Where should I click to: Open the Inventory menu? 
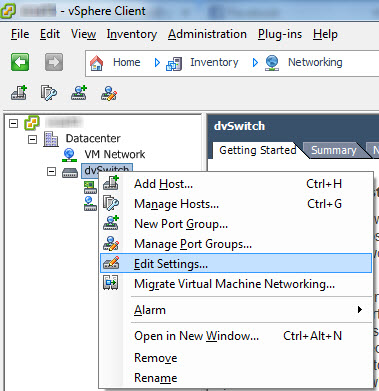pyautogui.click(x=132, y=34)
